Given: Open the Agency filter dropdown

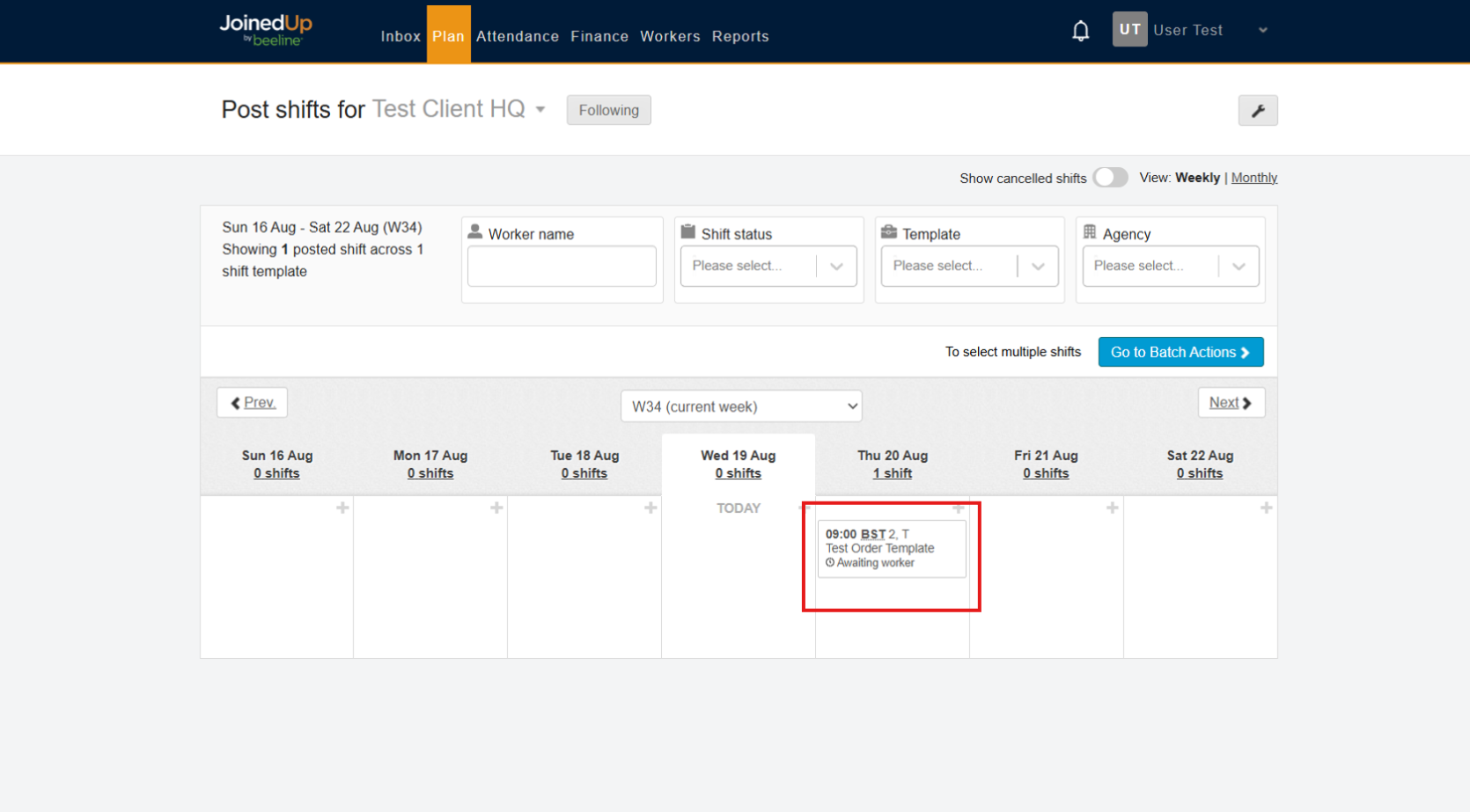Looking at the screenshot, I should (x=1171, y=266).
